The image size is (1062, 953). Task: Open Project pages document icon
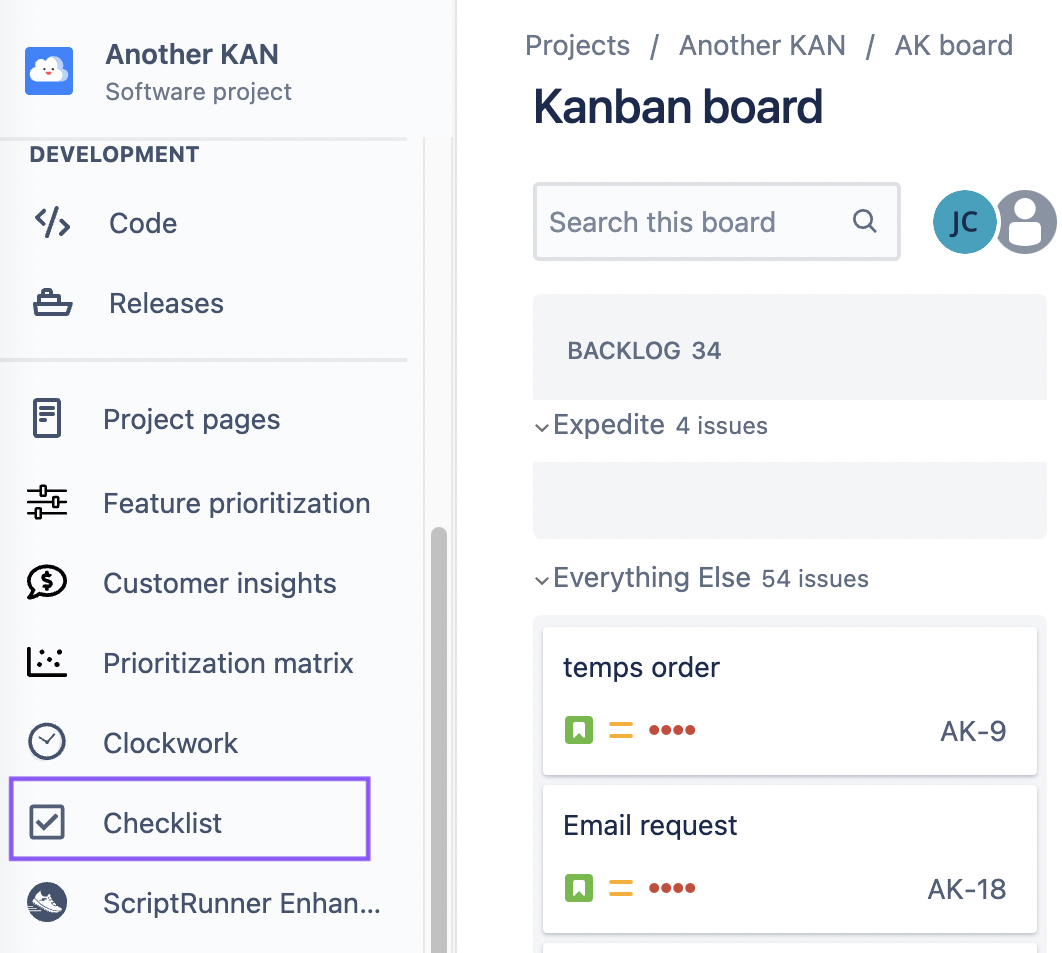(47, 419)
